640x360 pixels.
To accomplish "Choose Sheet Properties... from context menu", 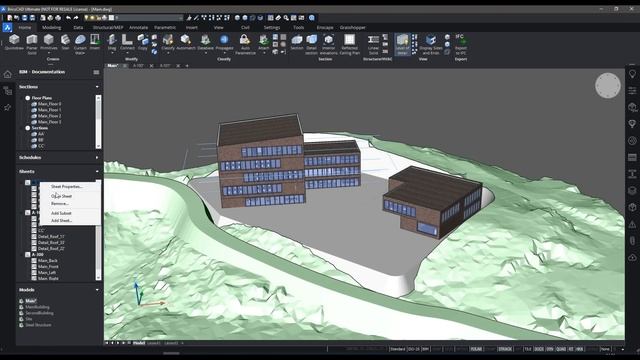I will pyautogui.click(x=70, y=187).
